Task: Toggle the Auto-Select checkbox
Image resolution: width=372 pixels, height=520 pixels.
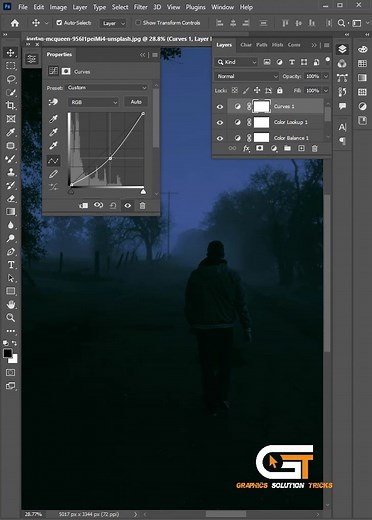Action: click(x=59, y=23)
